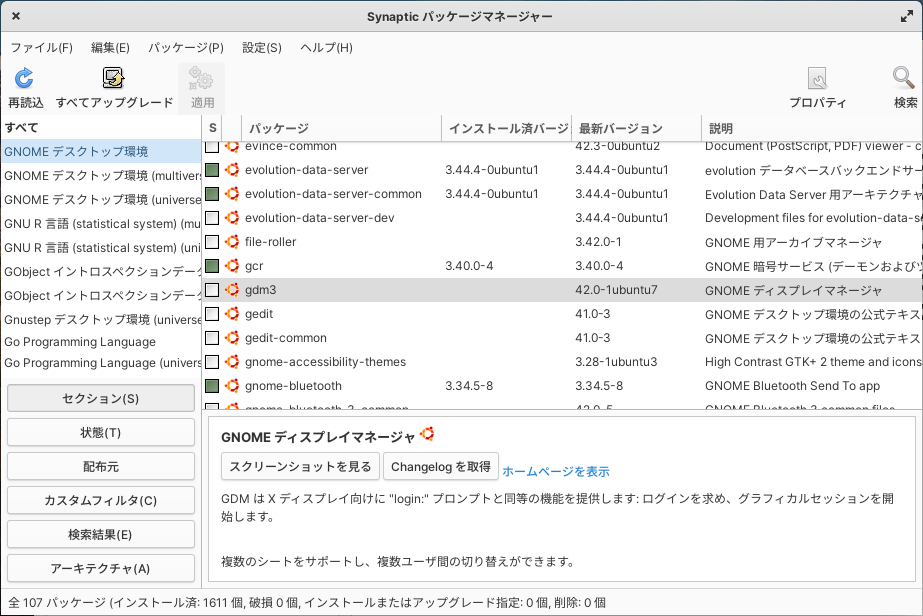Click the 検索結果(E) button
The height and width of the screenshot is (616, 923).
coord(101,534)
